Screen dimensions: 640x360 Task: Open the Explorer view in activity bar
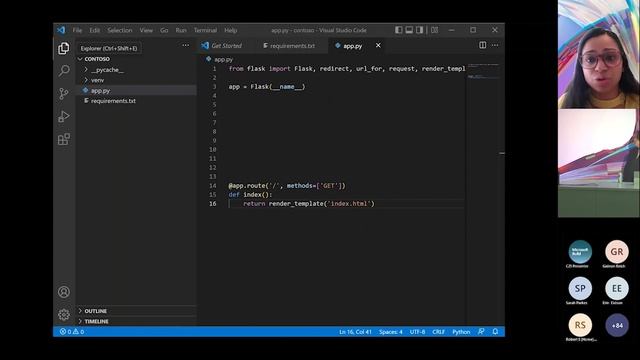coord(64,48)
